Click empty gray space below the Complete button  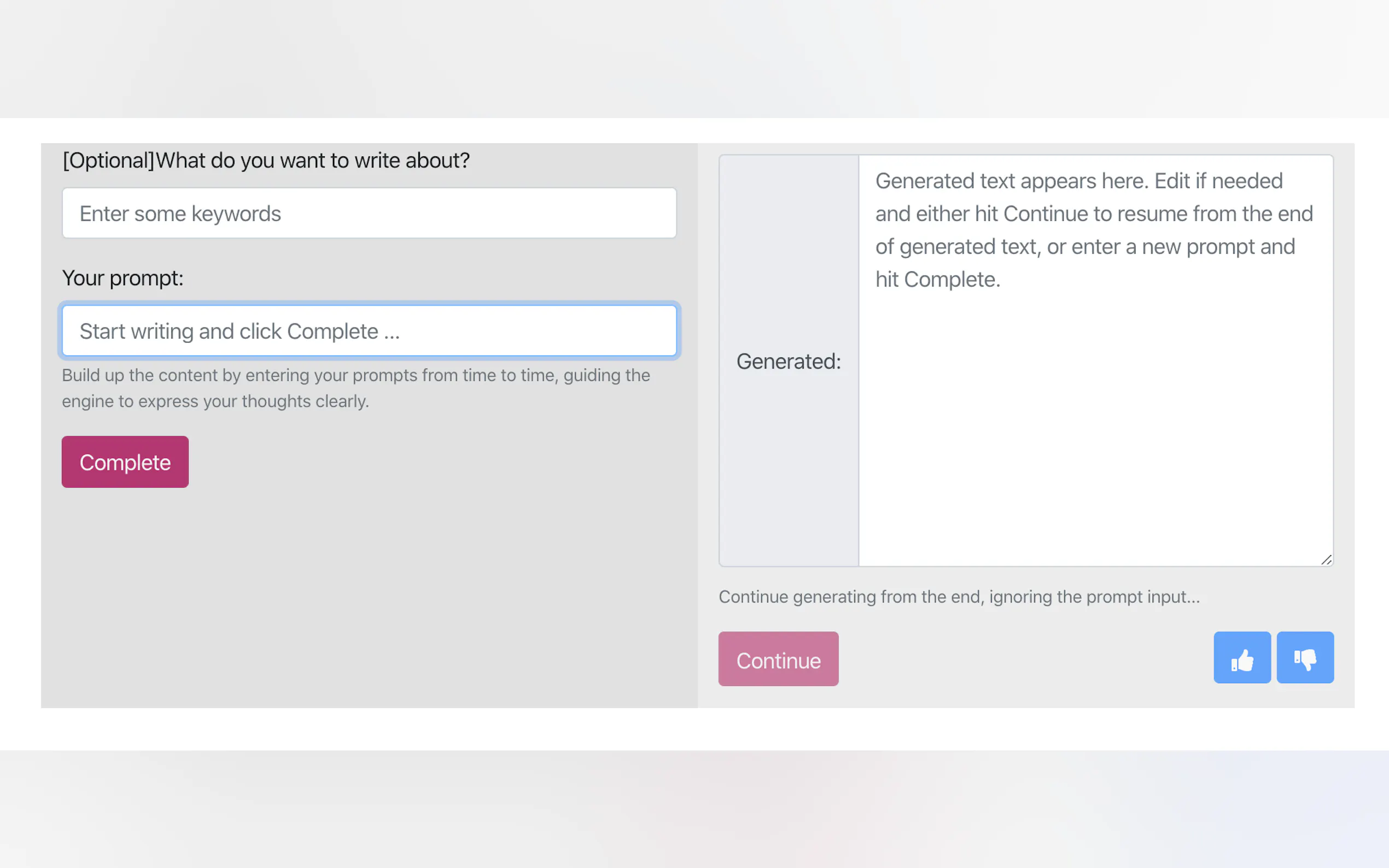367,597
